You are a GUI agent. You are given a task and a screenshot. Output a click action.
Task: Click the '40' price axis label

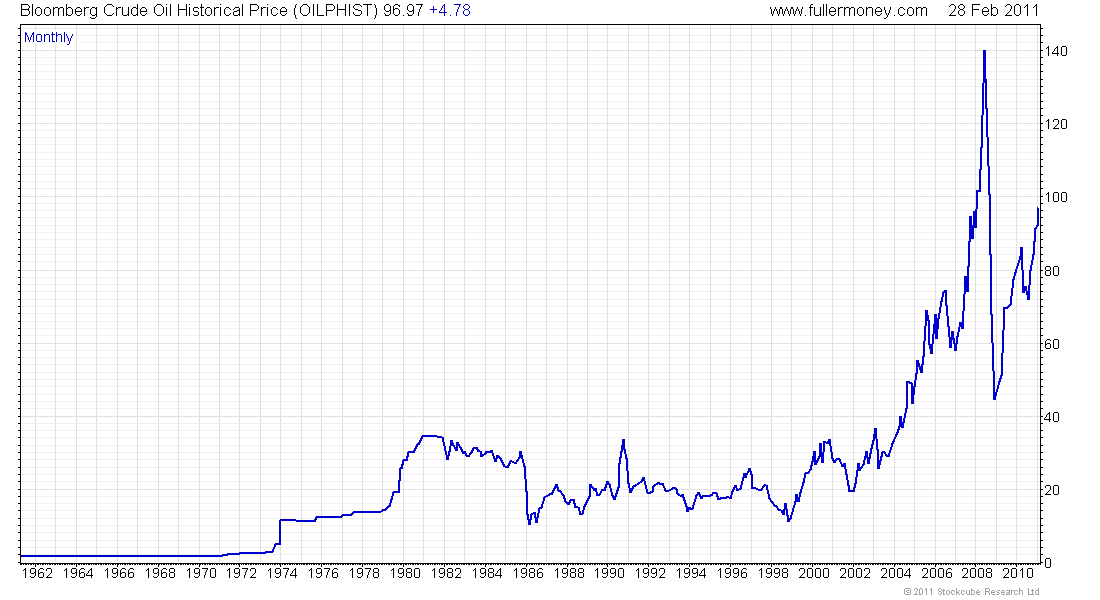(x=1052, y=417)
